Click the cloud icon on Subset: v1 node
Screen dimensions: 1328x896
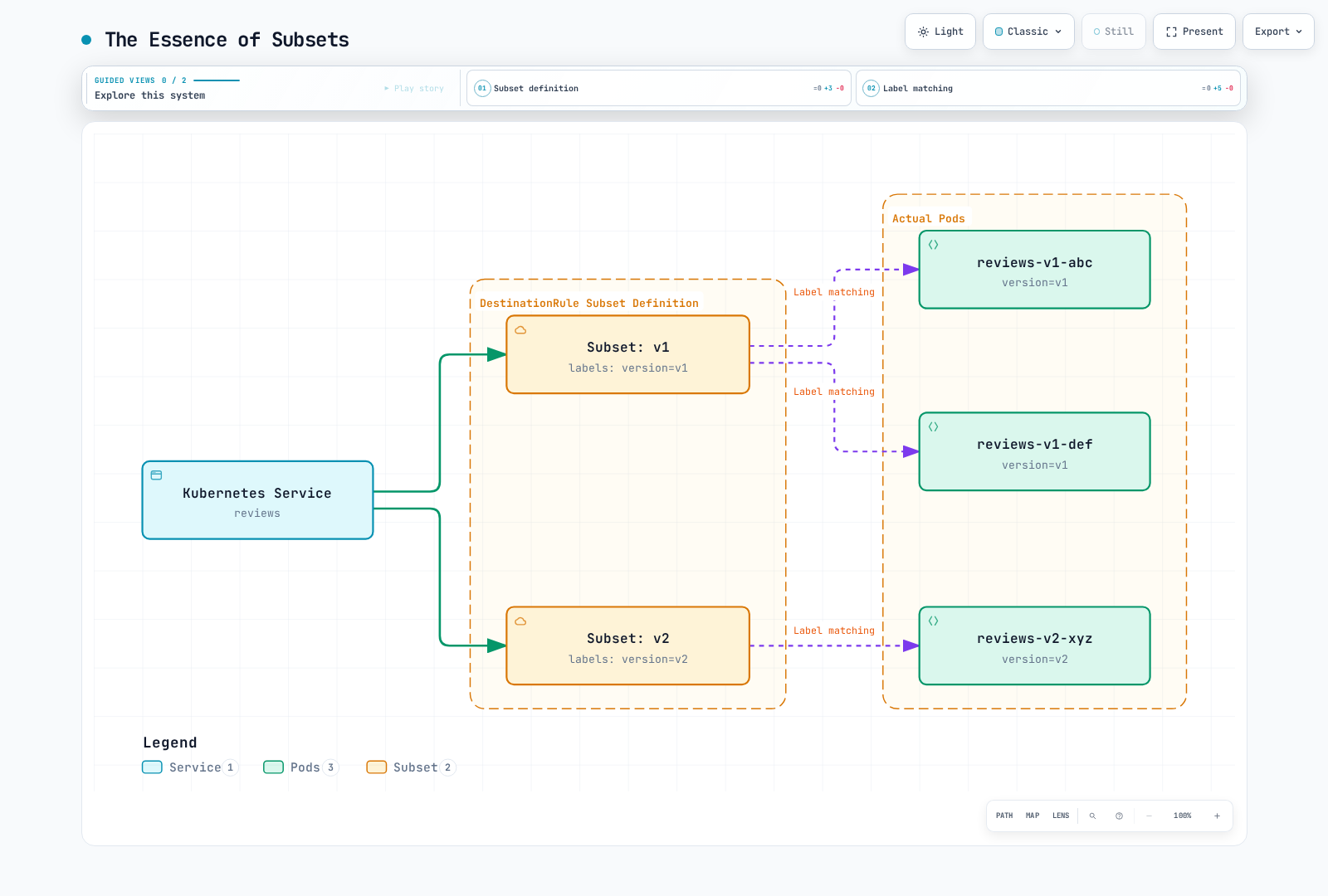[x=520, y=330]
